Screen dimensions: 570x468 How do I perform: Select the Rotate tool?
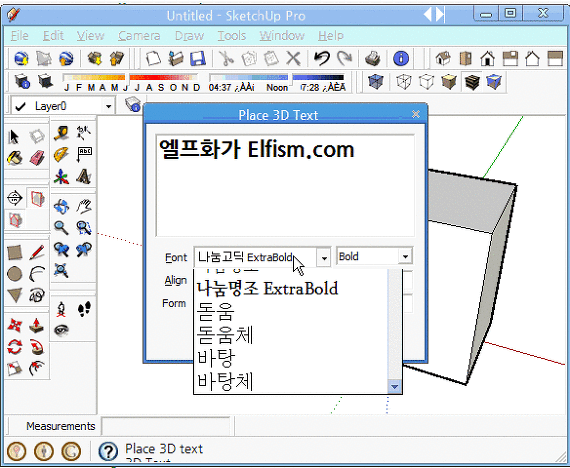(15, 347)
